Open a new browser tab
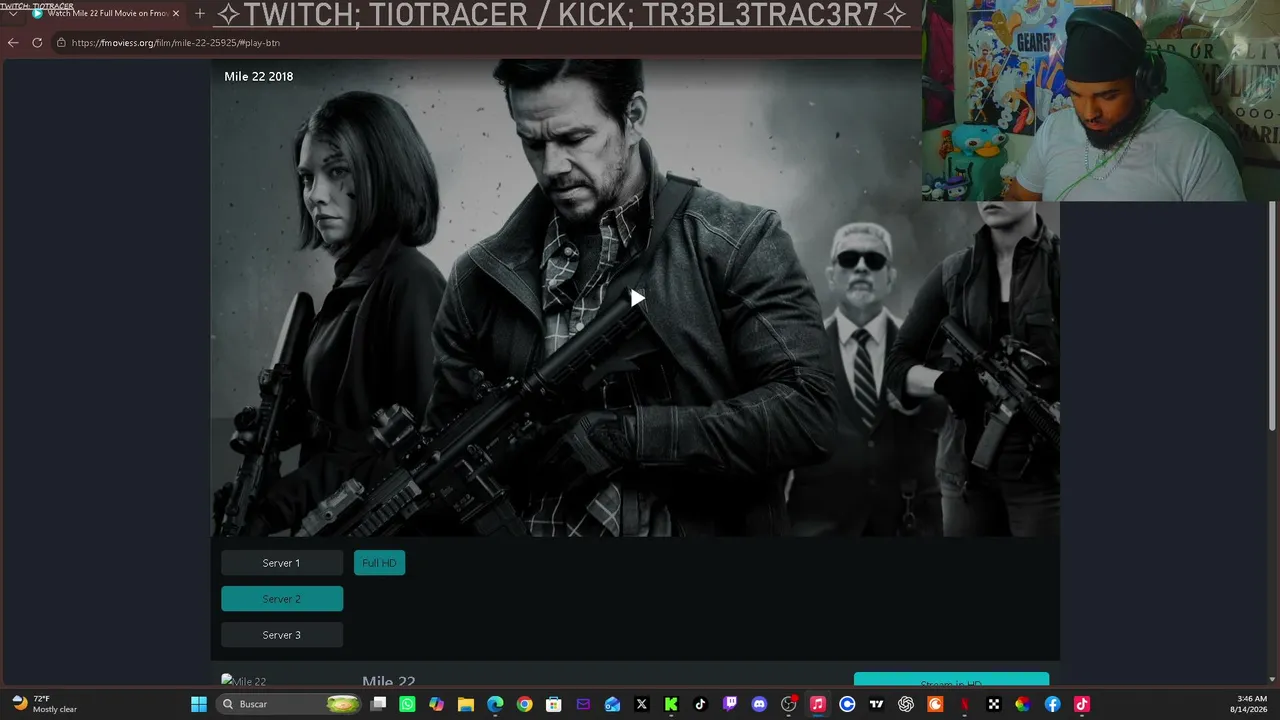Viewport: 1280px width, 720px height. (199, 13)
